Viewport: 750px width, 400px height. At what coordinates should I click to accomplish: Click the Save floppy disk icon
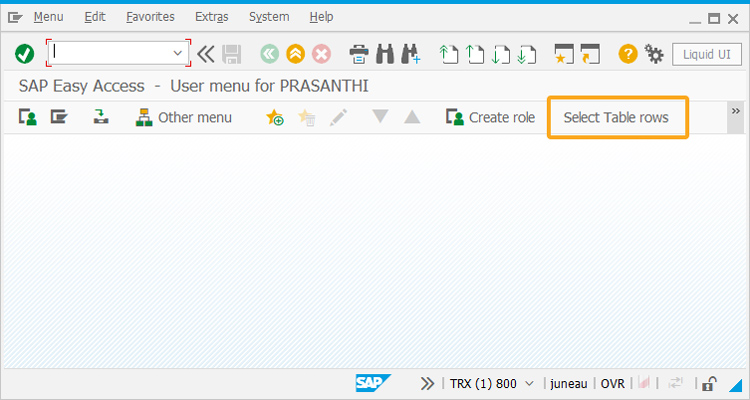[232, 54]
